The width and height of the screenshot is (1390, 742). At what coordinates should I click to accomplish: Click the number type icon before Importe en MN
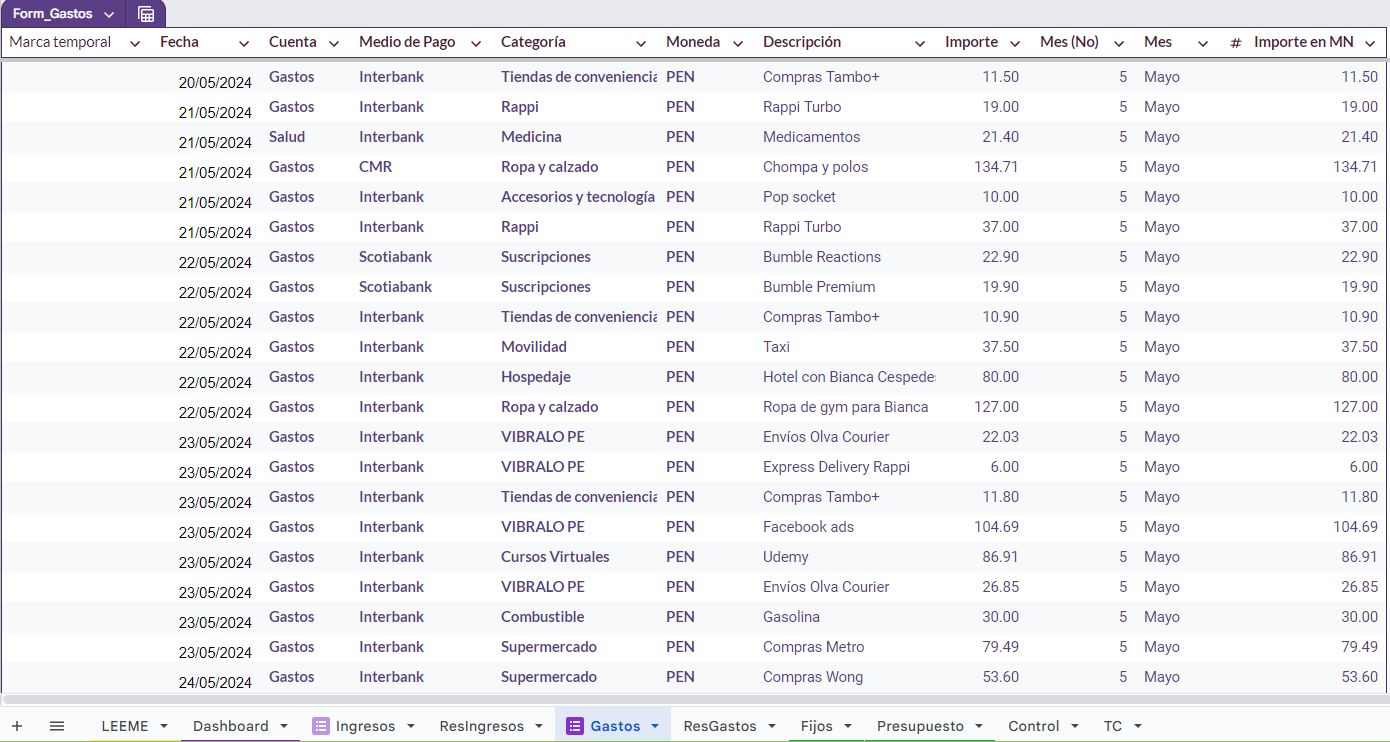(x=1236, y=43)
